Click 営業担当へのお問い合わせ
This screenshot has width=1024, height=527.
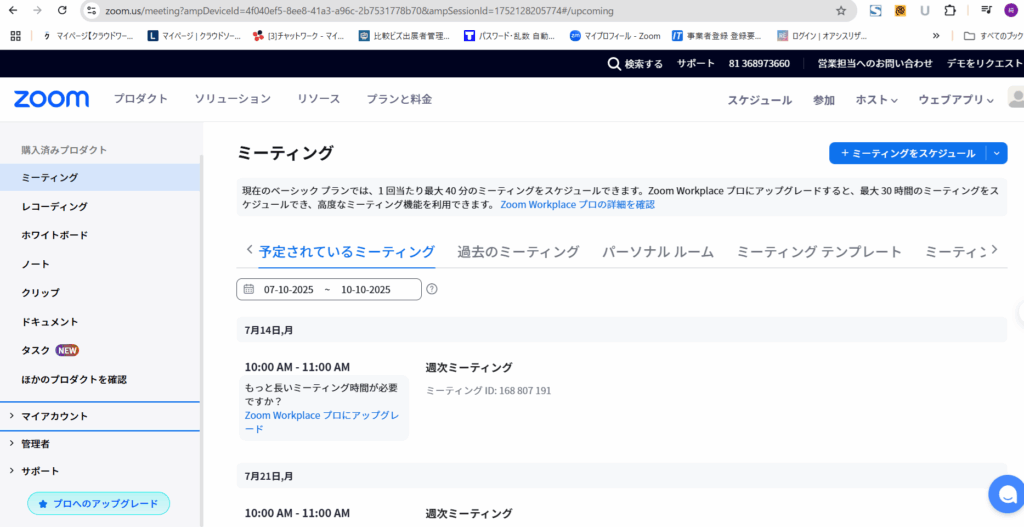pyautogui.click(x=875, y=63)
